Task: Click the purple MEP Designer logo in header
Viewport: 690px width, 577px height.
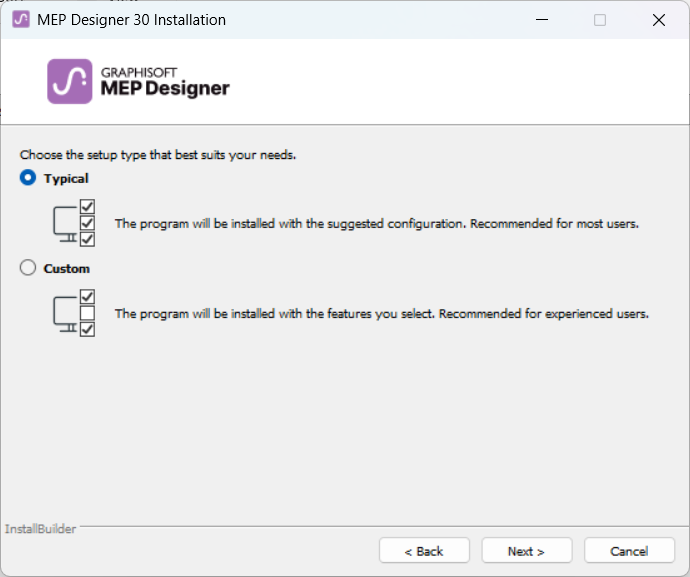Action: (x=70, y=81)
